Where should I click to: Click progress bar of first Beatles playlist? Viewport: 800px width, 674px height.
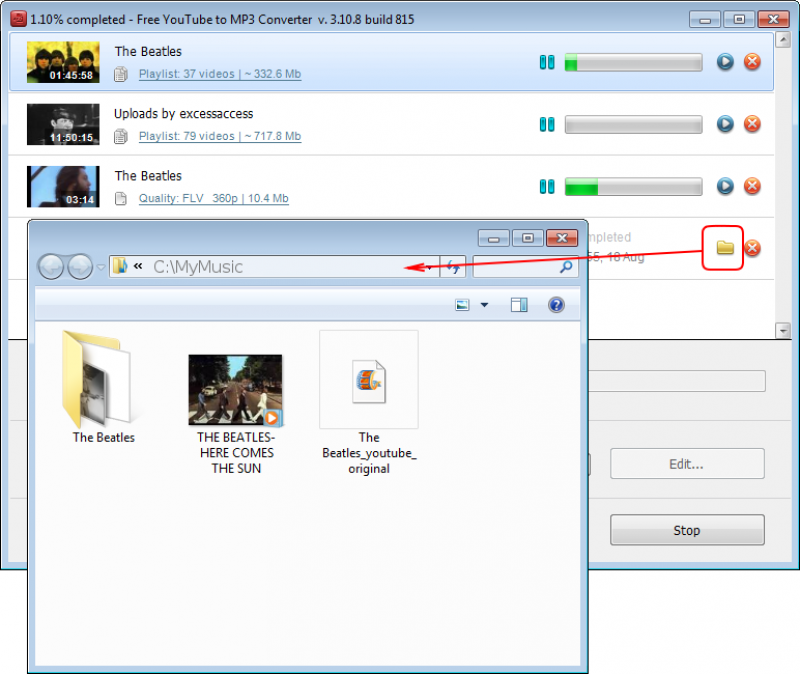click(x=633, y=63)
